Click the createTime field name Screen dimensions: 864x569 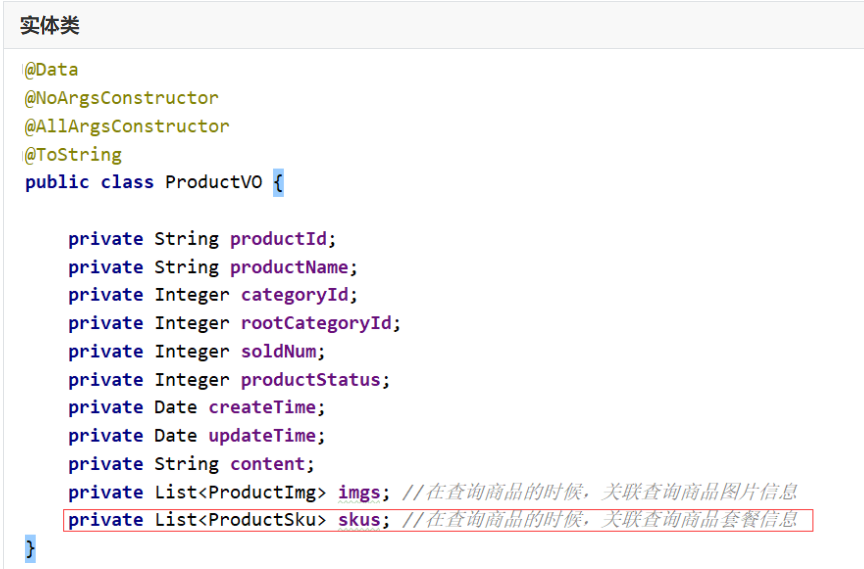262,407
